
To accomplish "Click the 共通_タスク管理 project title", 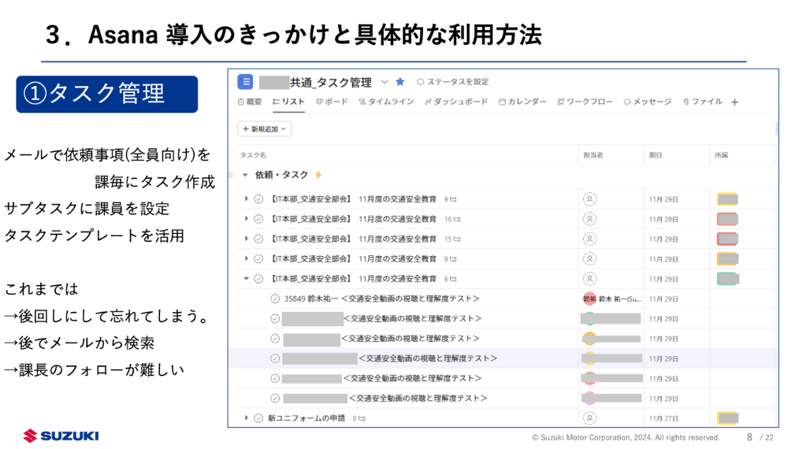I will [331, 82].
